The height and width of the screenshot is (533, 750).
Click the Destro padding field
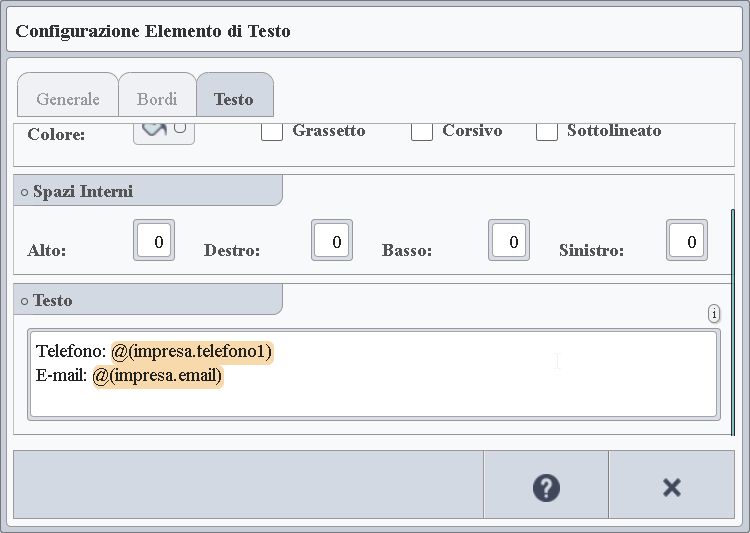(x=332, y=240)
